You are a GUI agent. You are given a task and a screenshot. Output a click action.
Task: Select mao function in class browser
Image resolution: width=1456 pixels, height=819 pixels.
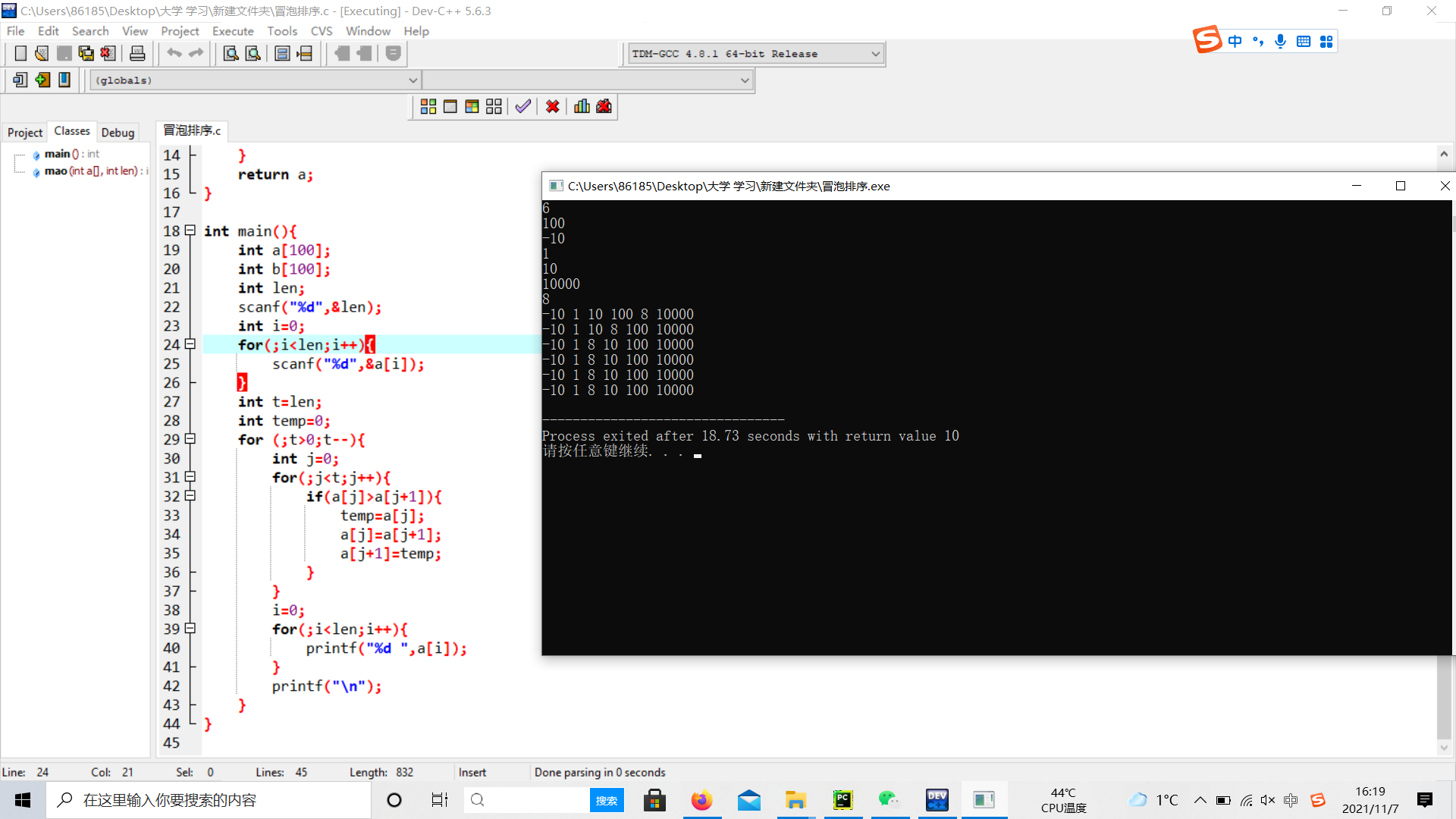click(x=55, y=171)
